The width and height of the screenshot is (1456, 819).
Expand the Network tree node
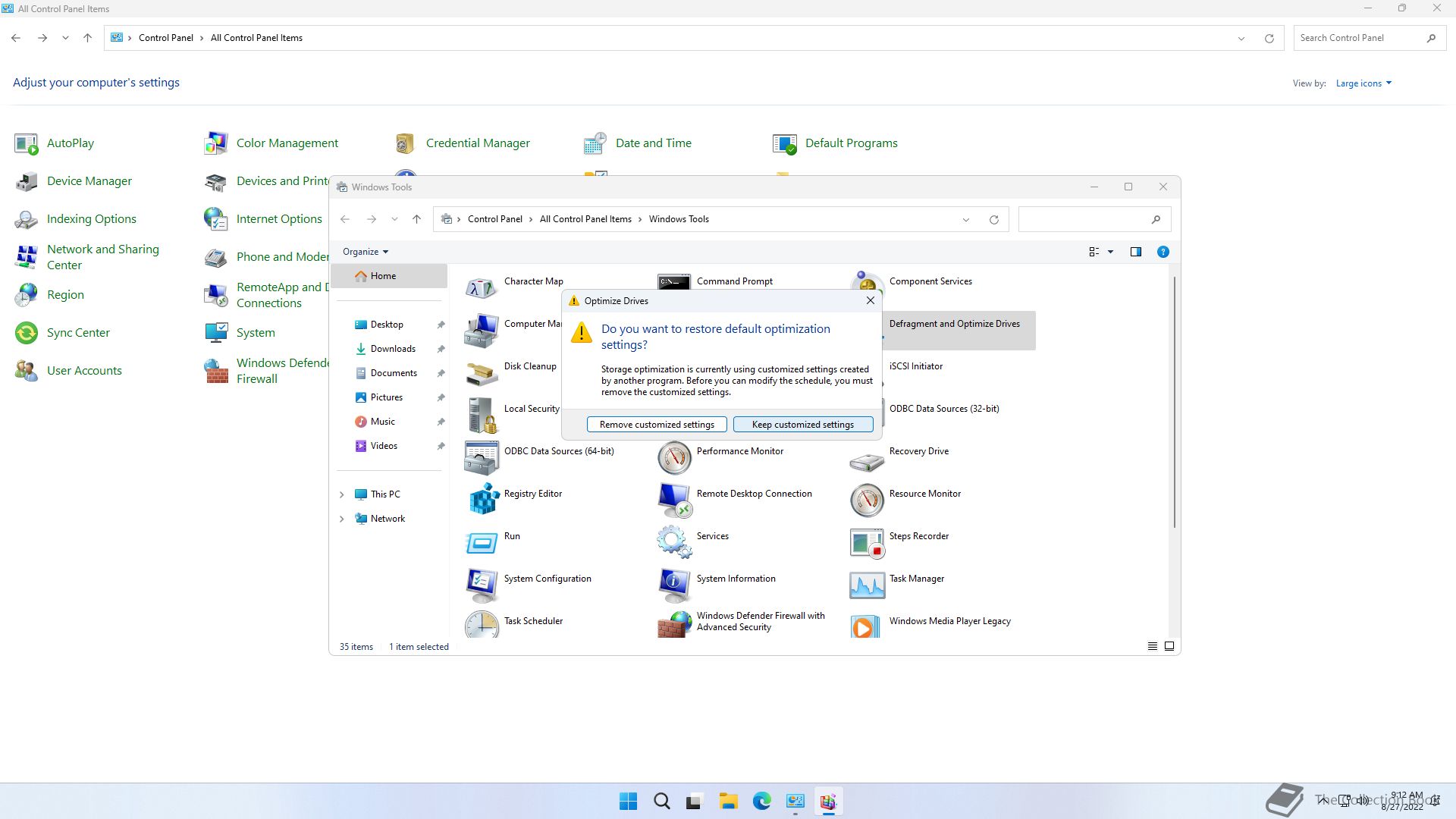coord(341,519)
